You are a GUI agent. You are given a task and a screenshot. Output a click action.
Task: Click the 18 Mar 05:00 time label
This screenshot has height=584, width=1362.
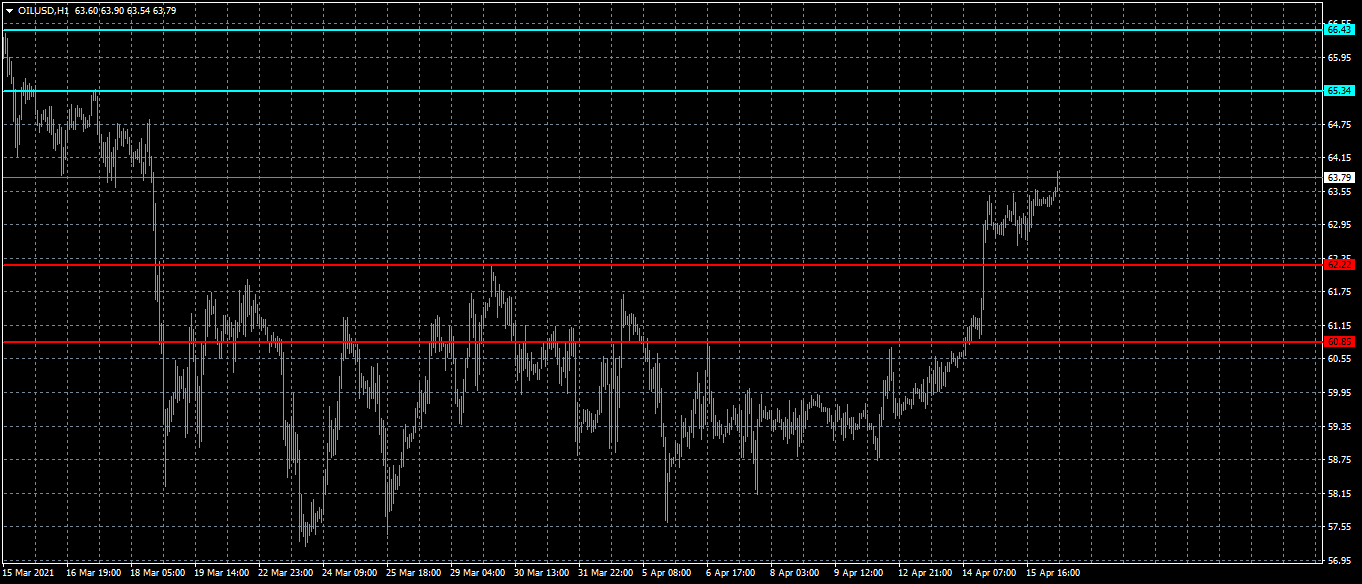[158, 573]
